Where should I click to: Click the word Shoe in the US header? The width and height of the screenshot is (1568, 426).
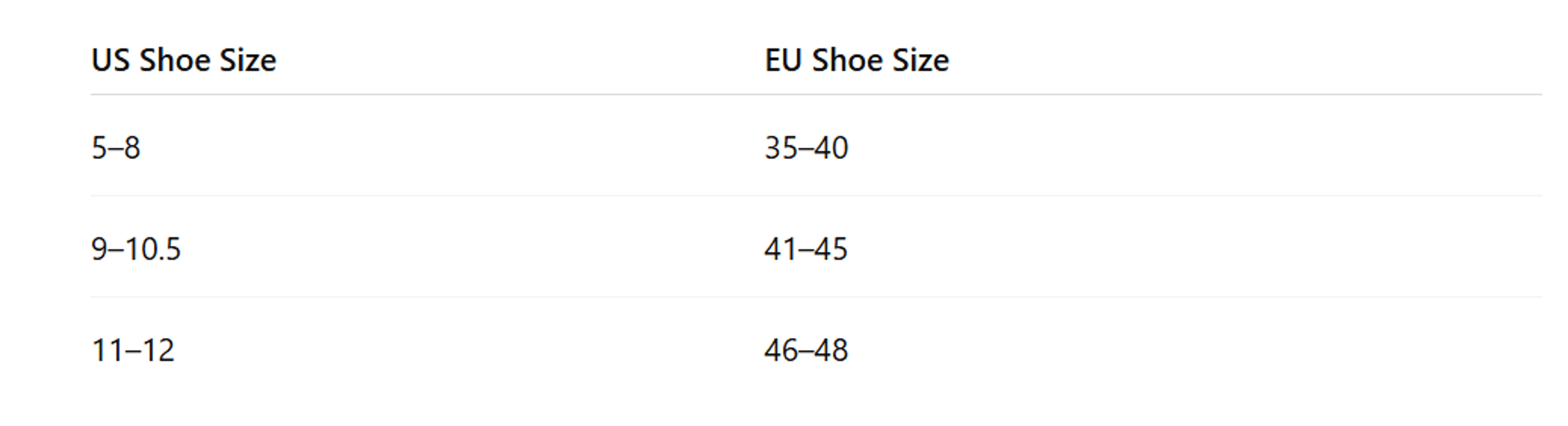coord(175,60)
